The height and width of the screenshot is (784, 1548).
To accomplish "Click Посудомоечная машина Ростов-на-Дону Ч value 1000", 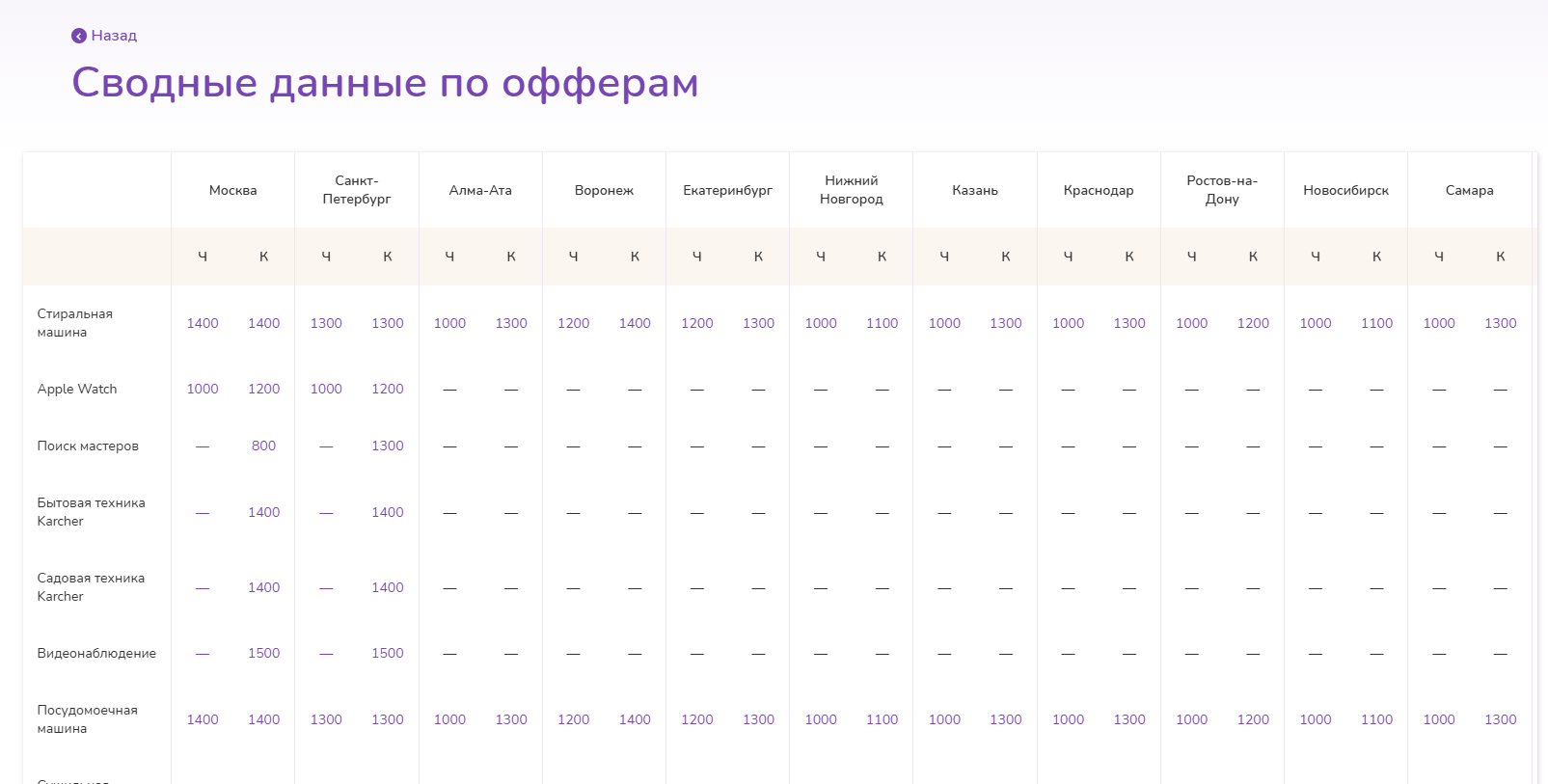I will (1192, 719).
